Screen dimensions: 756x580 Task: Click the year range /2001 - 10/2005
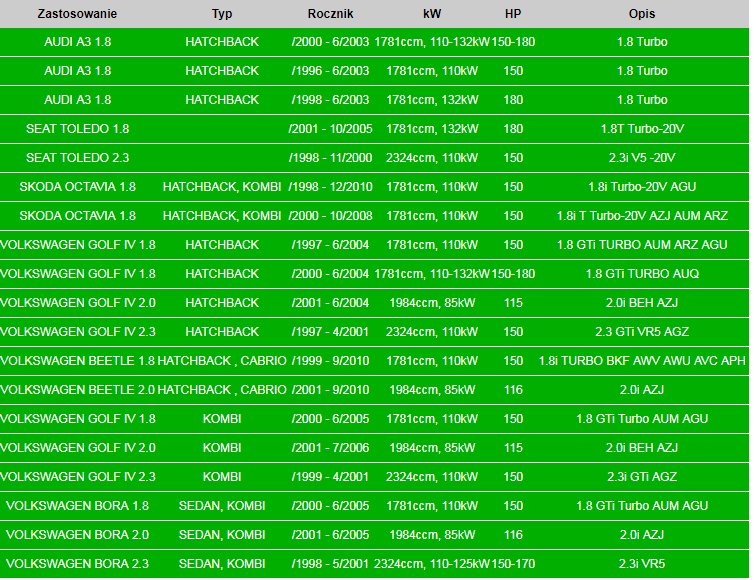[330, 129]
